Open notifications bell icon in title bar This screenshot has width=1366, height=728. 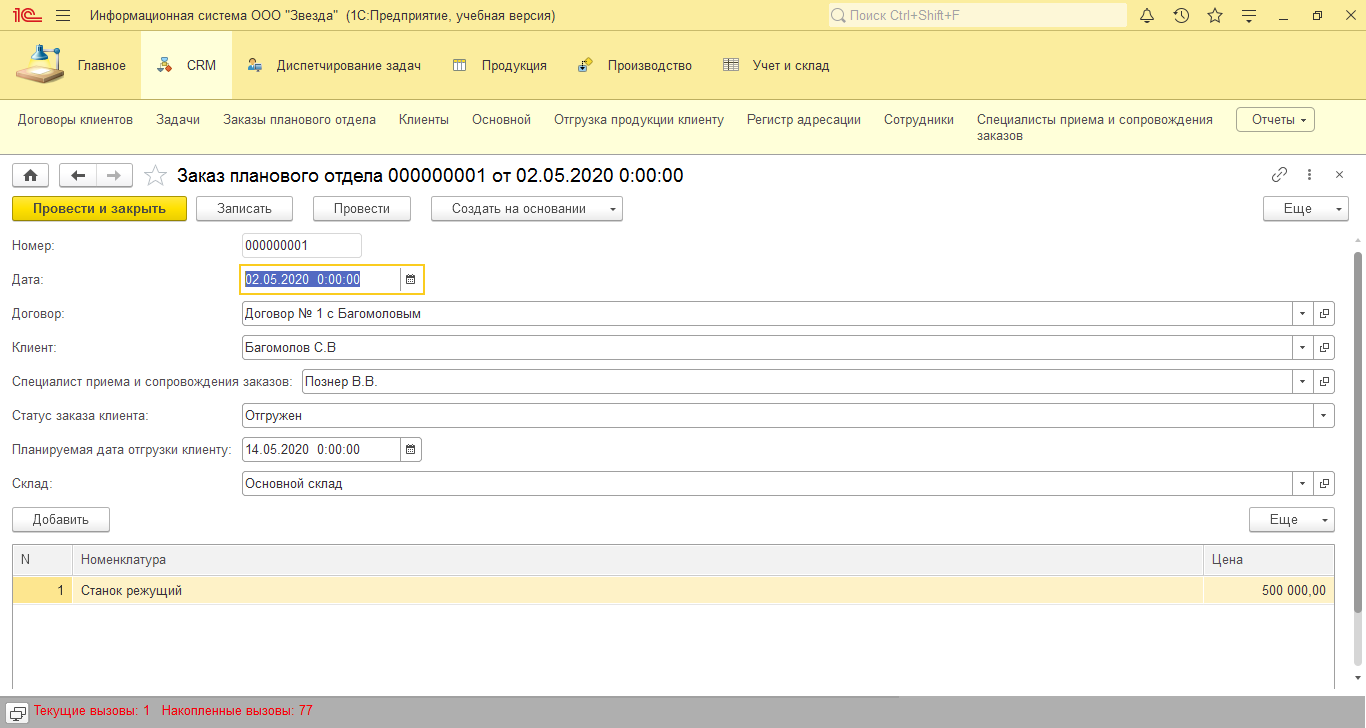click(x=1147, y=16)
